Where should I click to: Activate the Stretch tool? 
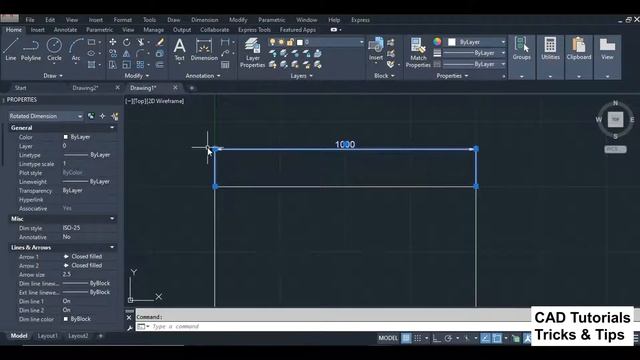point(112,64)
